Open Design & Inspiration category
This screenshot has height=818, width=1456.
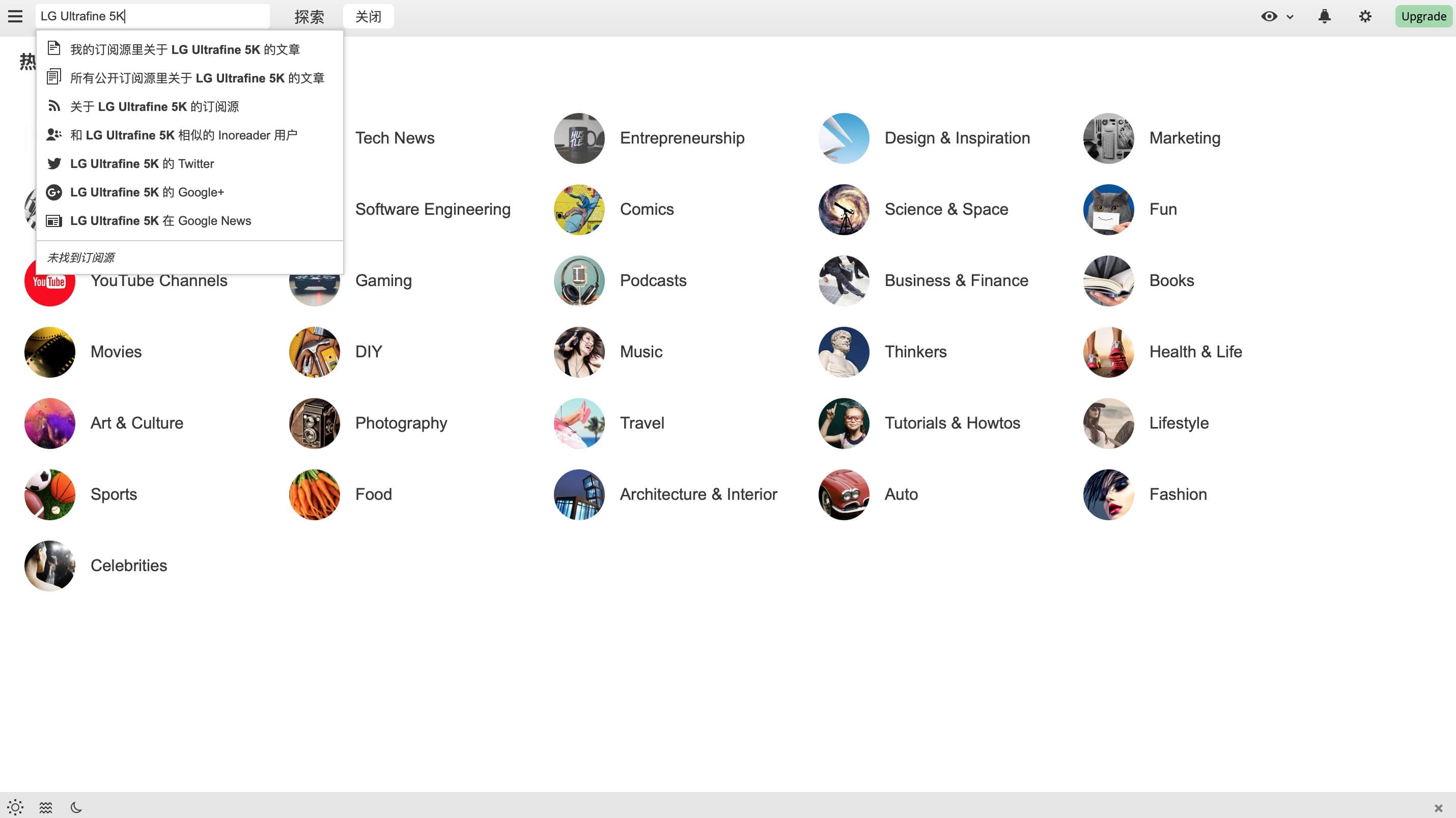957,138
